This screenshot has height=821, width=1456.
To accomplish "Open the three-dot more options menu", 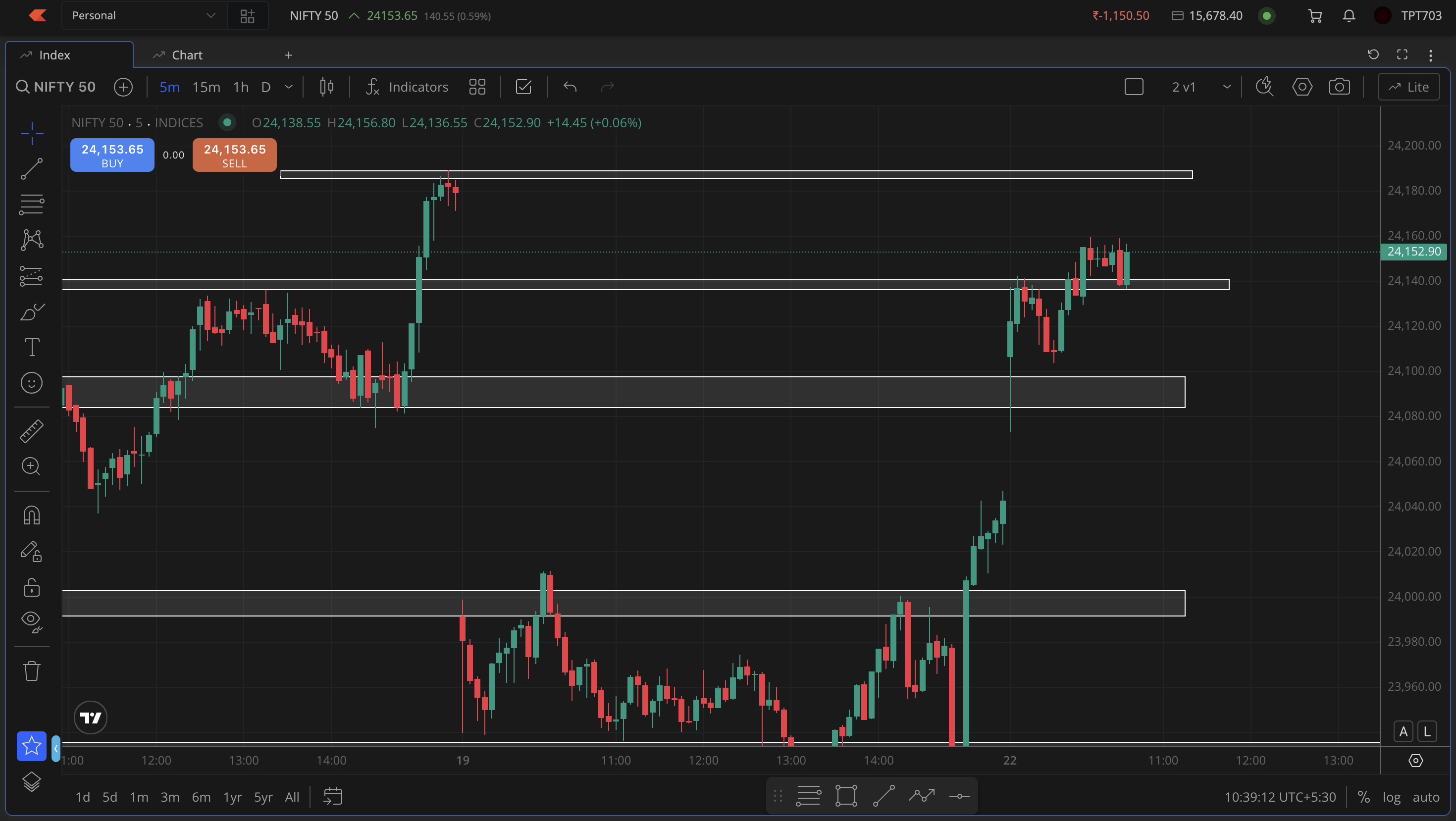I will (x=1431, y=55).
